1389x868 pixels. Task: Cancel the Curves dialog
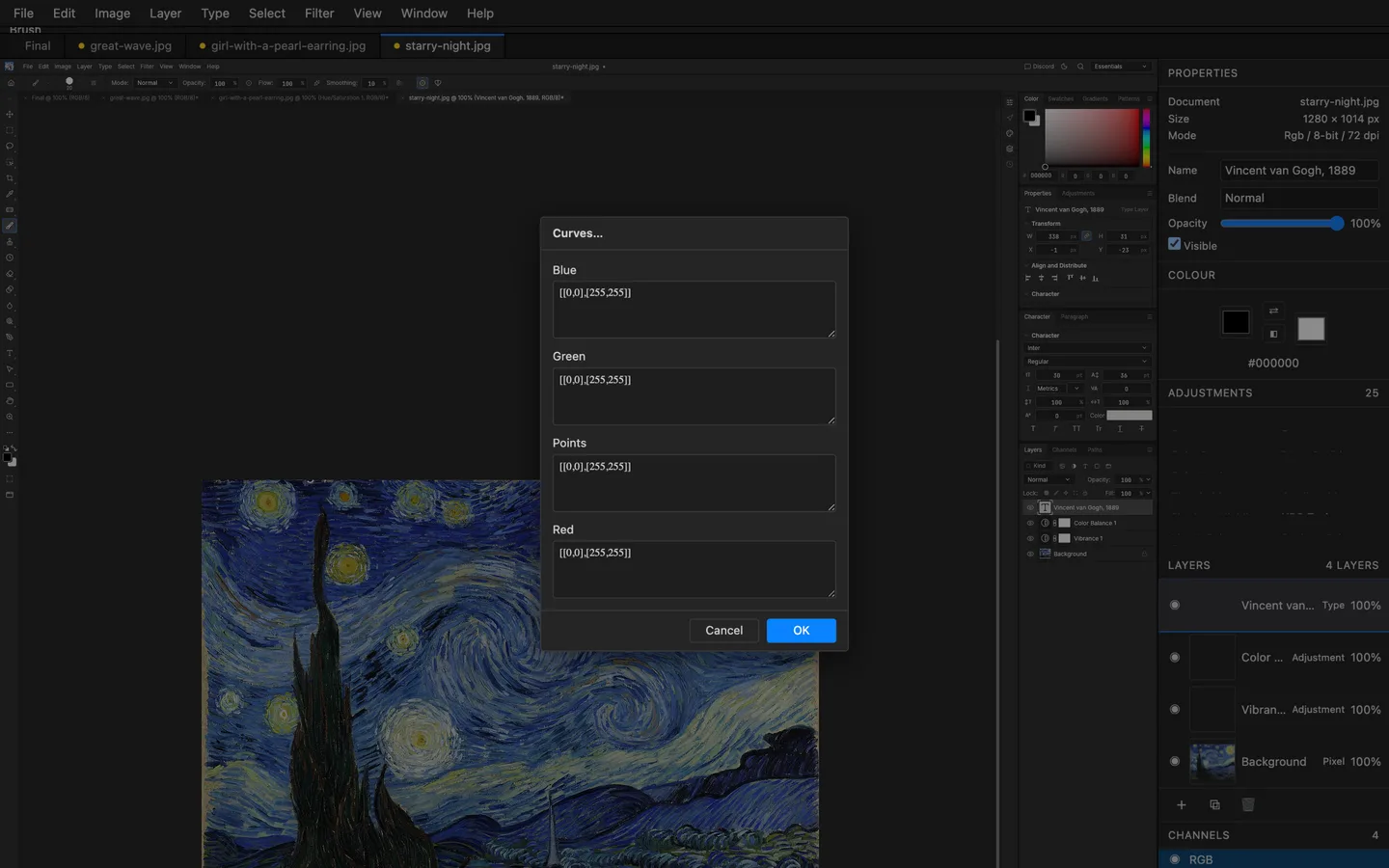coord(724,631)
